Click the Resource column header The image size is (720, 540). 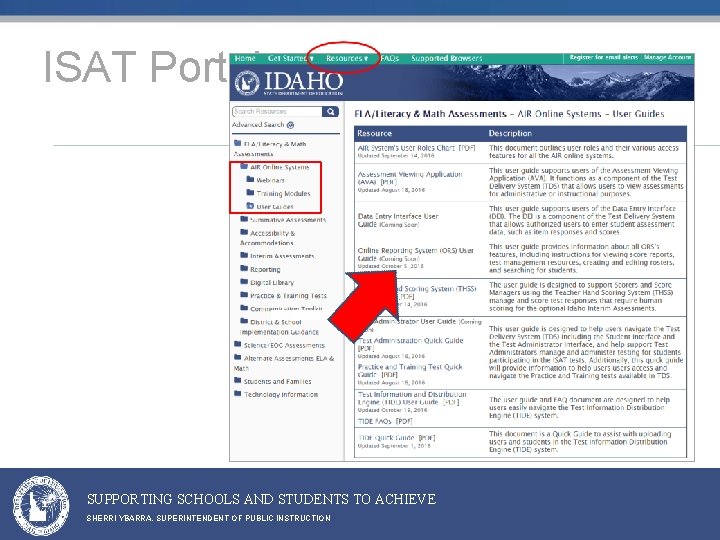click(374, 134)
